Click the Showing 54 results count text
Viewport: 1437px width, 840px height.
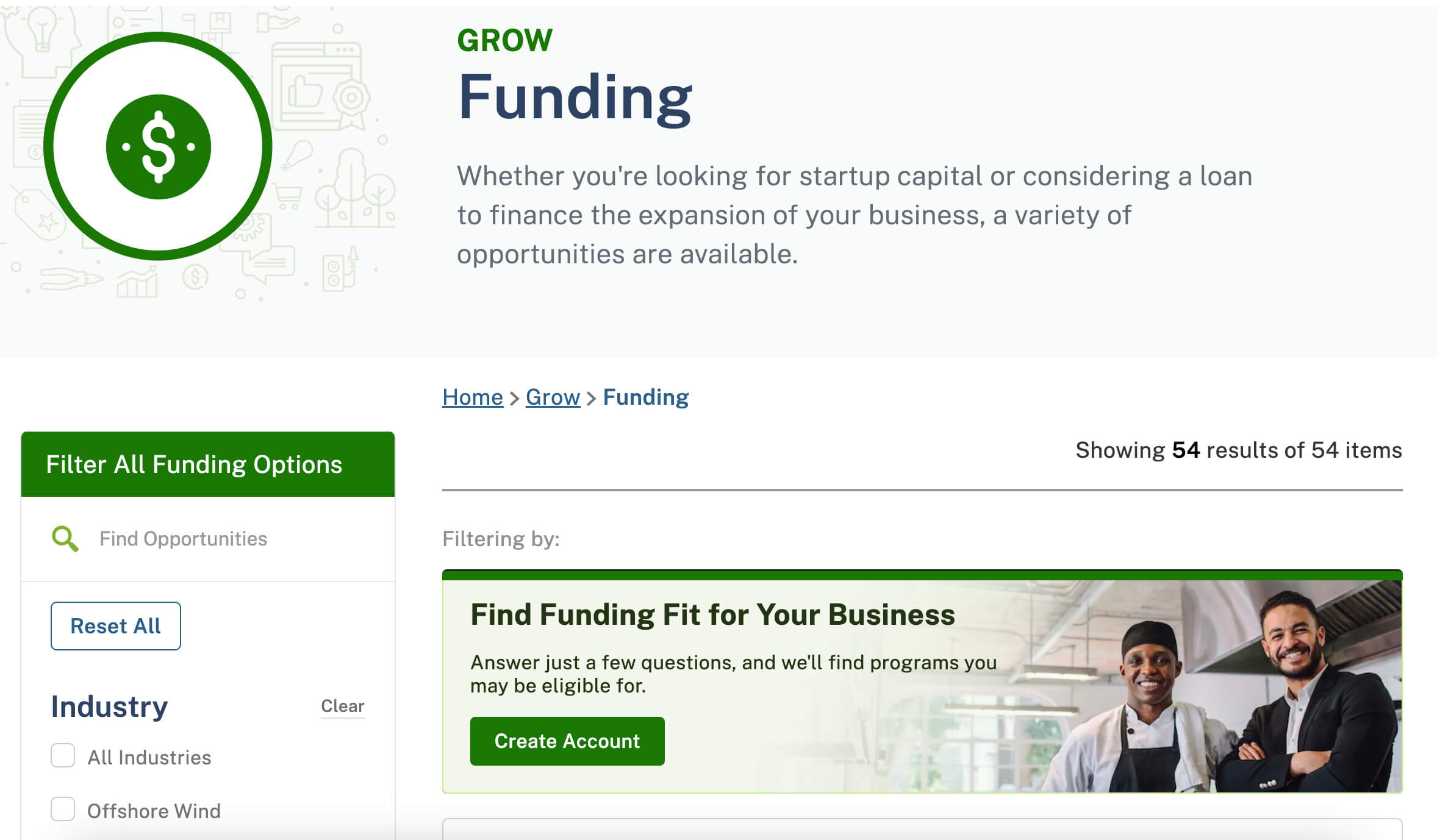1238,450
